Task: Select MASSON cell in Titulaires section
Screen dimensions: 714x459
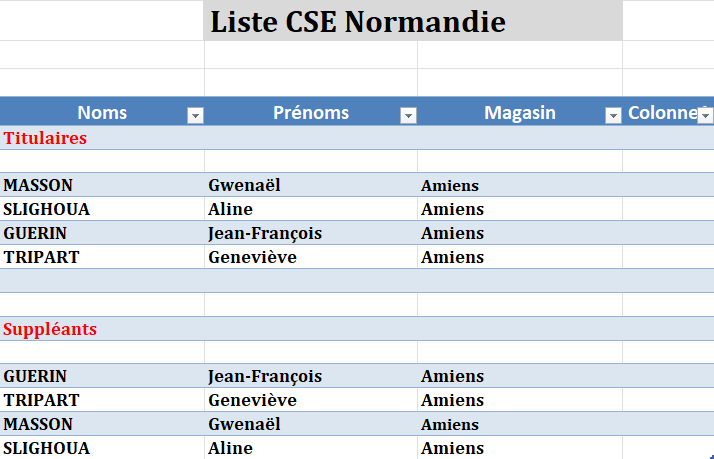Action: tap(38, 185)
